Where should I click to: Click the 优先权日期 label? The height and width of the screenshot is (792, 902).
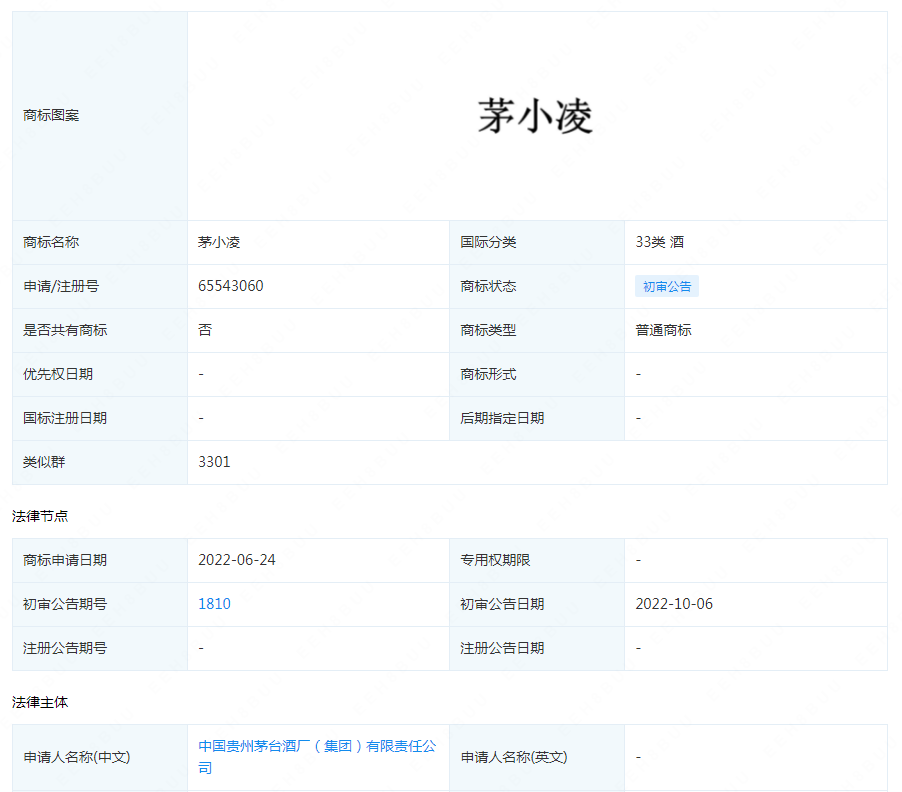pyautogui.click(x=58, y=374)
